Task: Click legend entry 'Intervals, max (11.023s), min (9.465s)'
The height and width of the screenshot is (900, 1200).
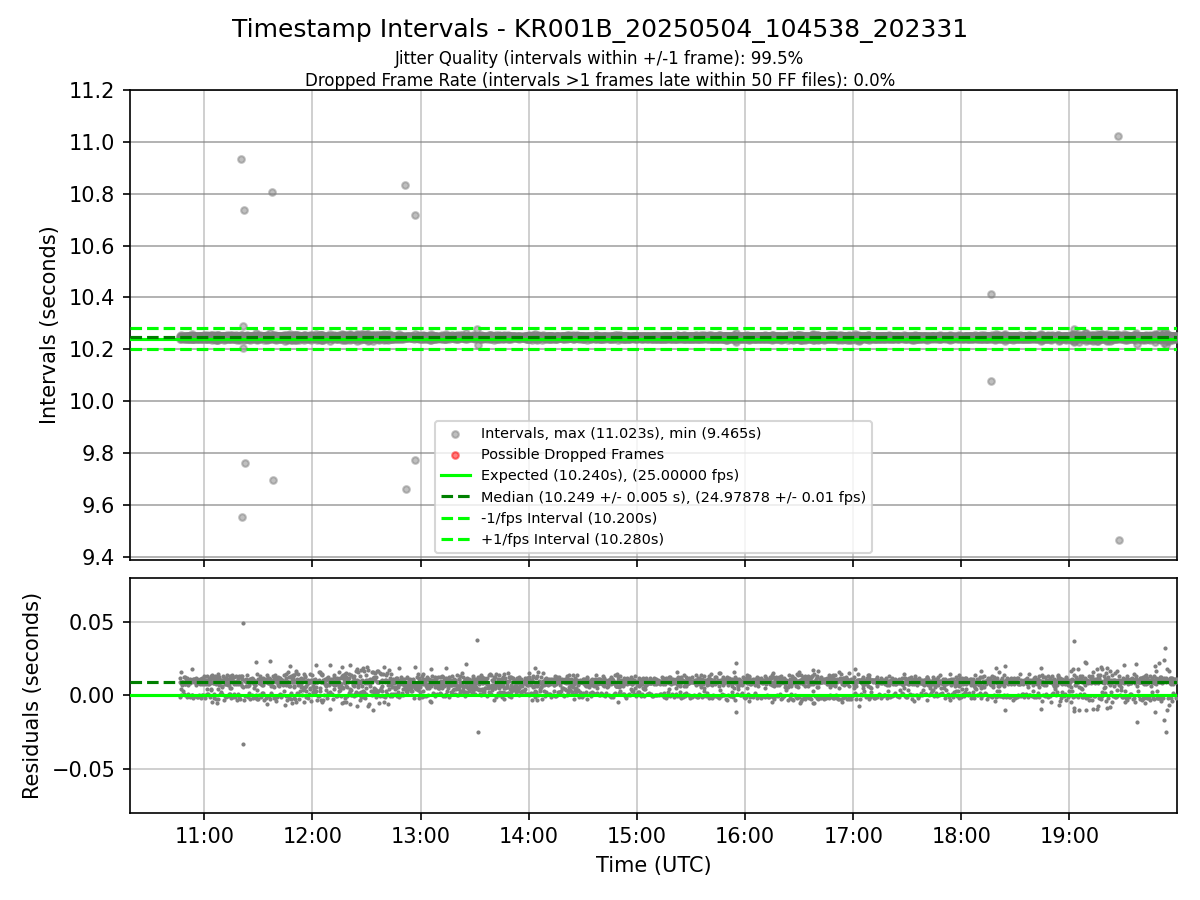Action: [621, 433]
